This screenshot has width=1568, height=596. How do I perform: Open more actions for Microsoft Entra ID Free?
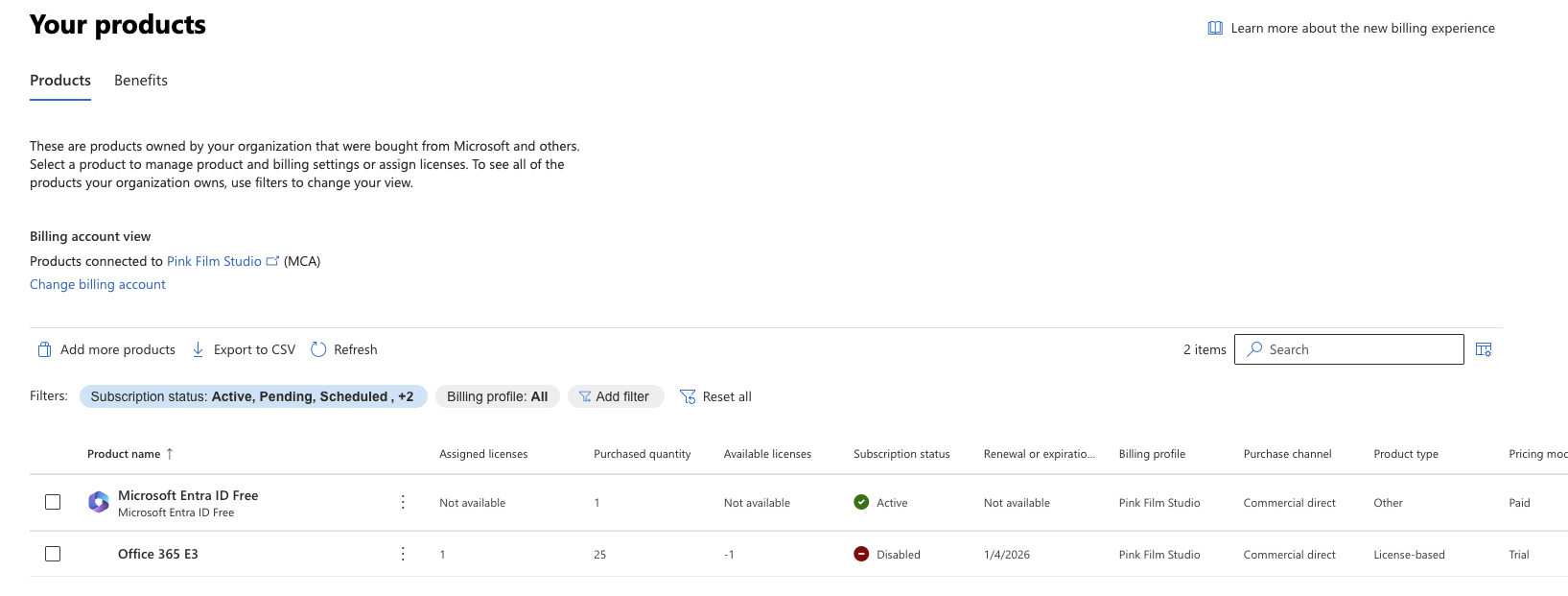click(403, 502)
